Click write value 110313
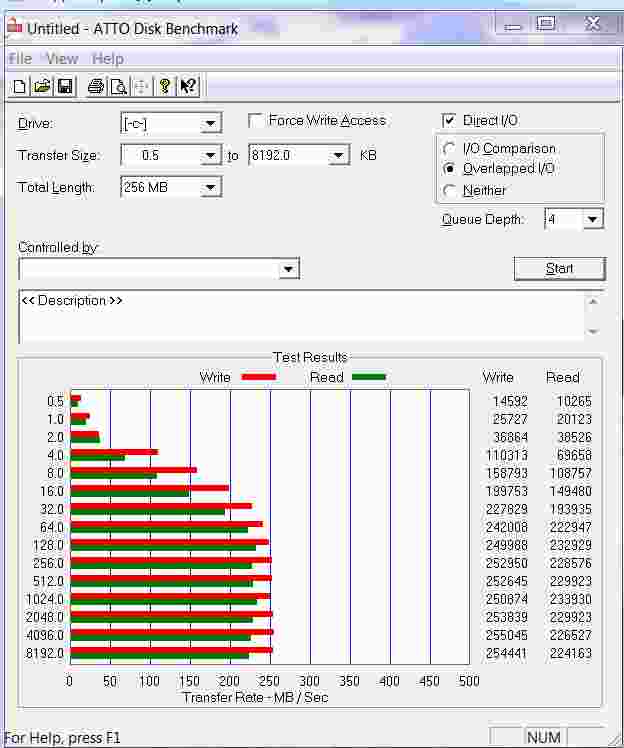 [507, 455]
